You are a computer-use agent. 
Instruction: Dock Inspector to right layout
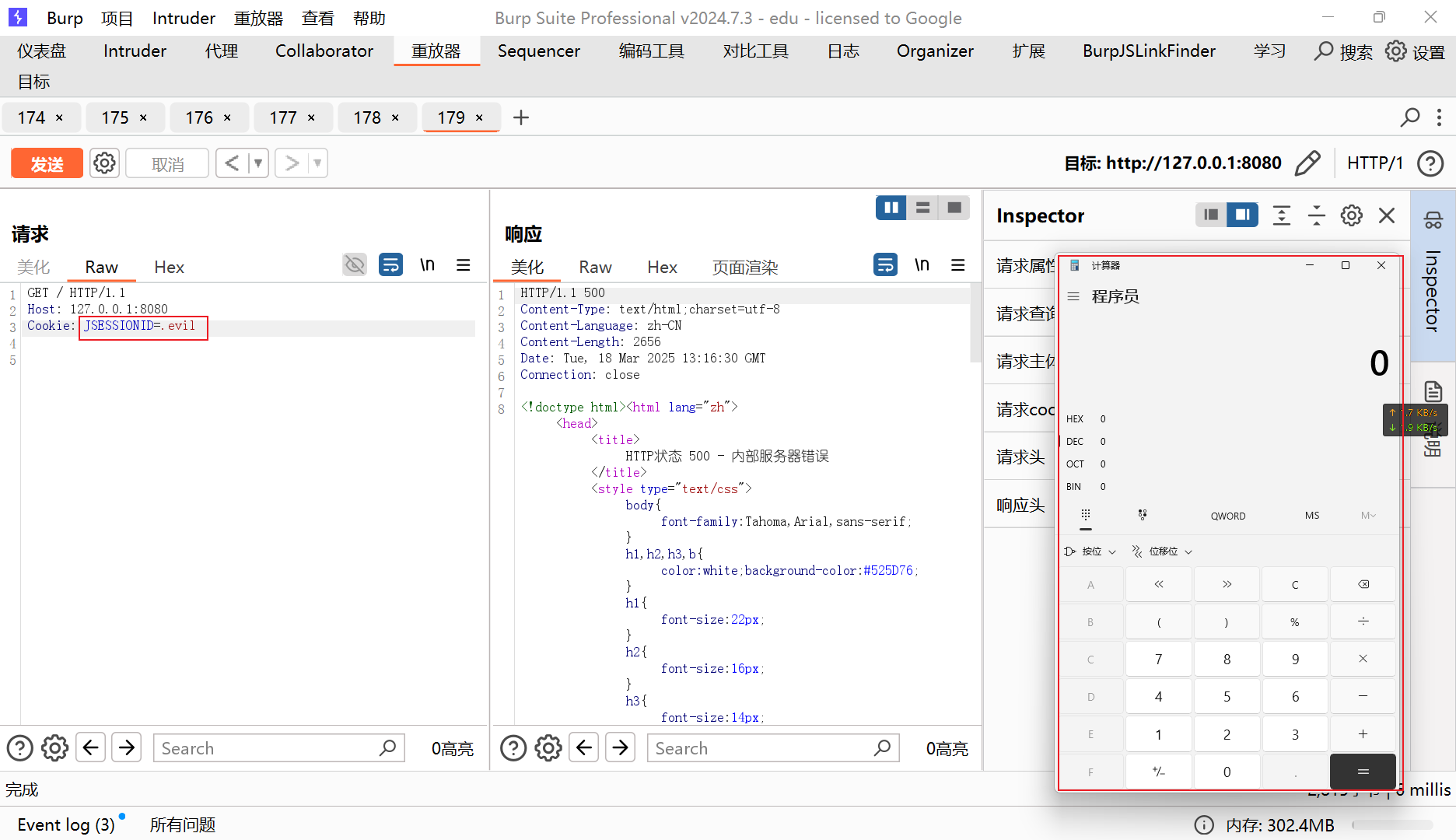click(x=1243, y=215)
